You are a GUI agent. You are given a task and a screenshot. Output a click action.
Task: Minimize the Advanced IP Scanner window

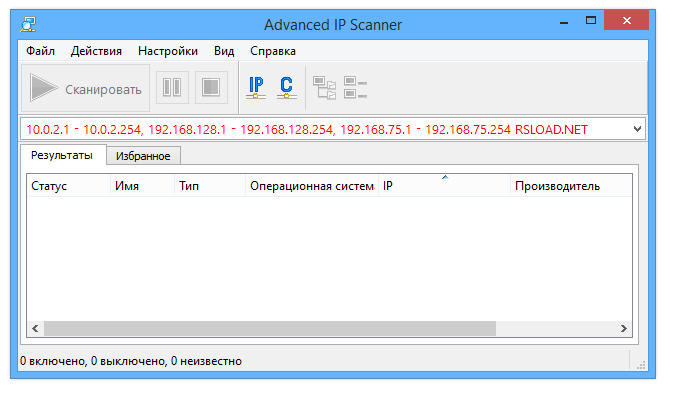(x=564, y=21)
